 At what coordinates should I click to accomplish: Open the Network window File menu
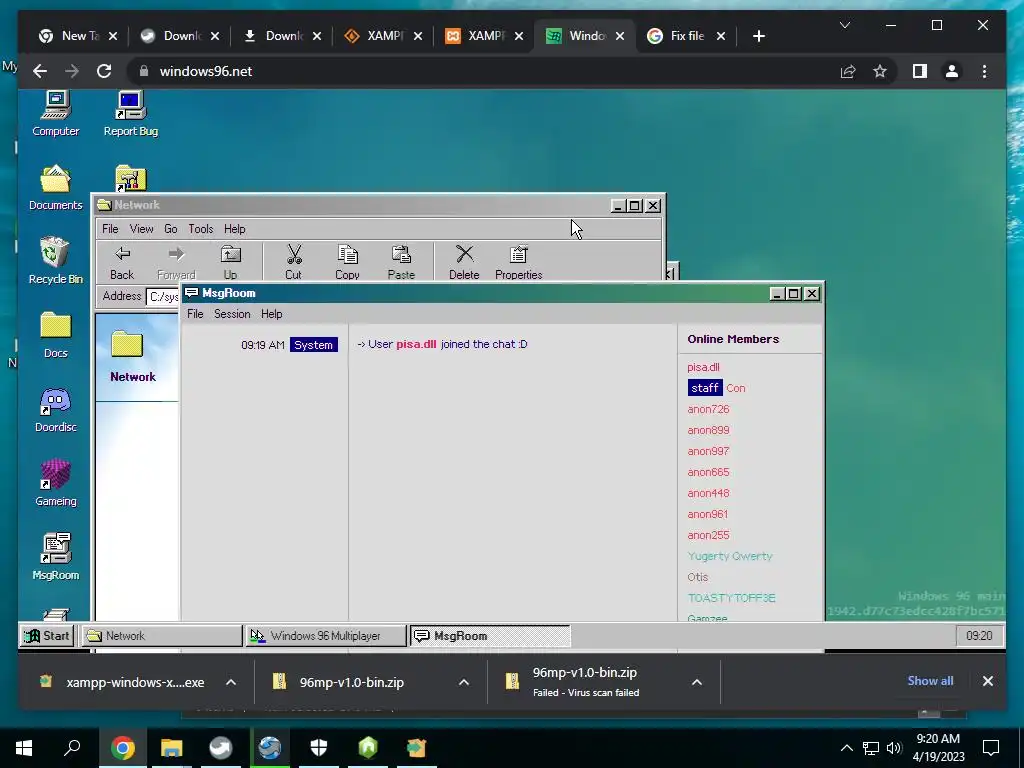110,229
